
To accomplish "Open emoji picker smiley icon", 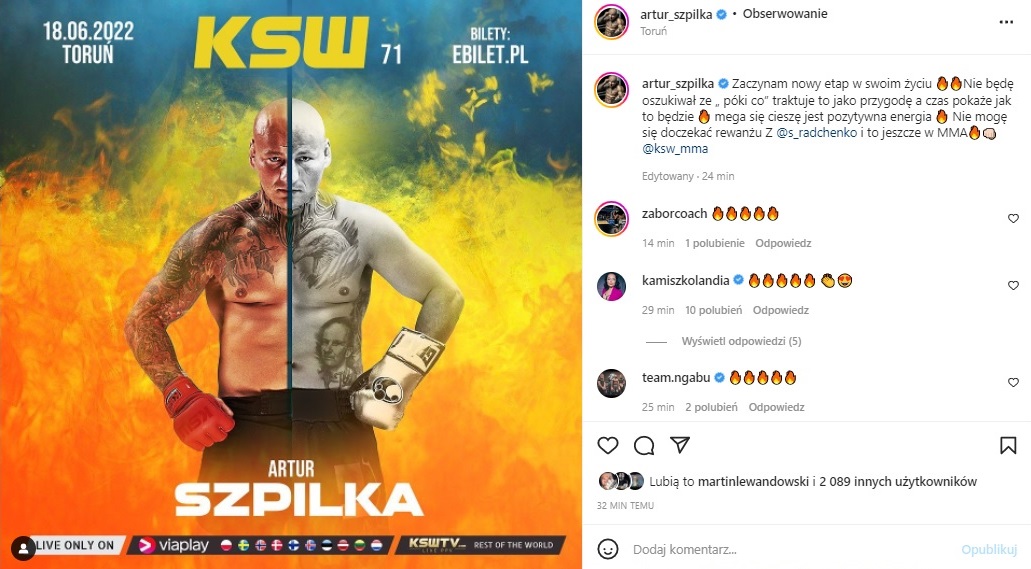I will click(608, 549).
